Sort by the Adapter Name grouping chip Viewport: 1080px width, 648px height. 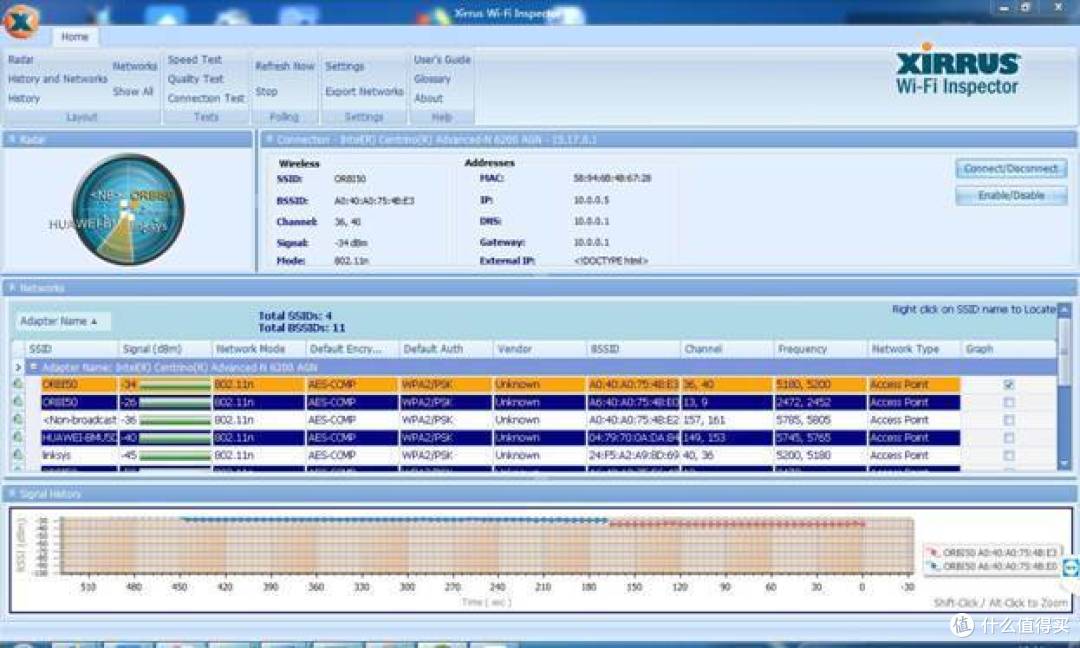coord(59,322)
